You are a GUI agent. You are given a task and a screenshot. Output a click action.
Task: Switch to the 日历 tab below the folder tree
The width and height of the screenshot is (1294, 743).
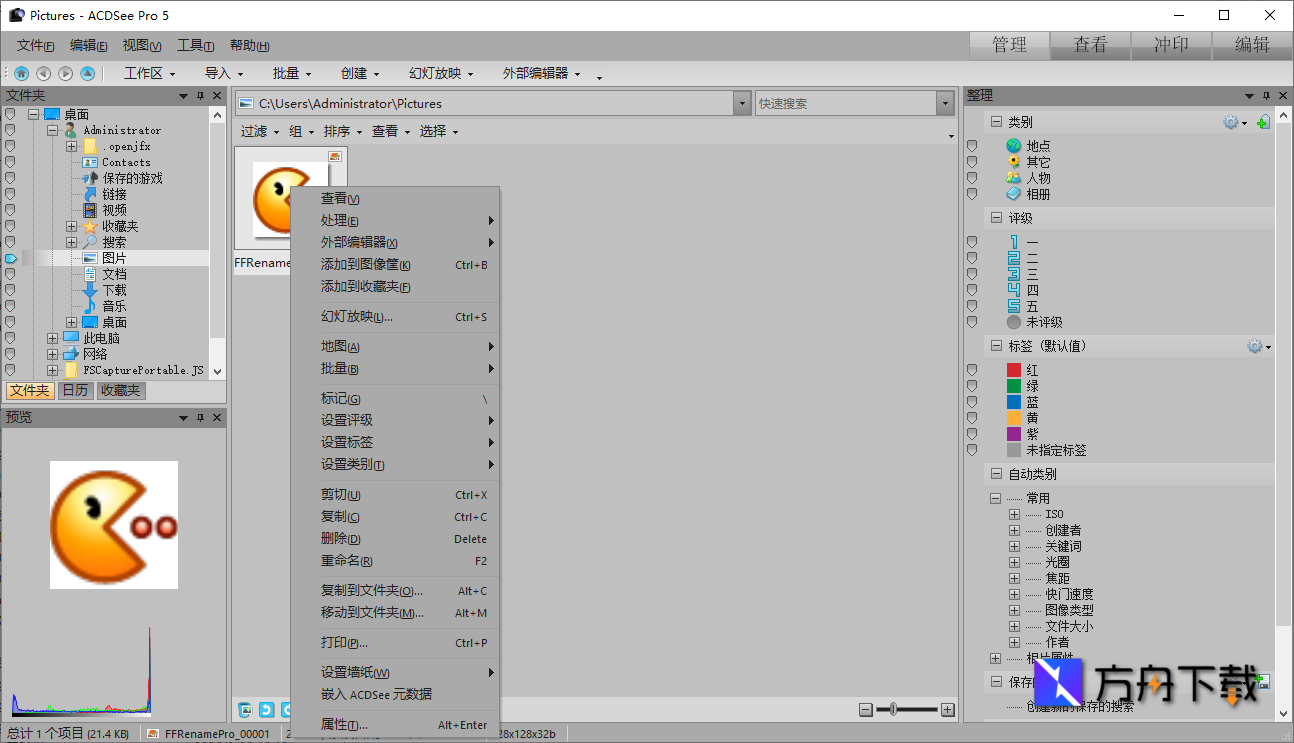75,390
